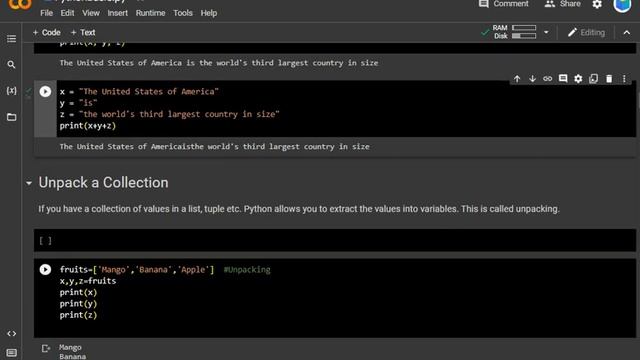Mirror cell in tab icon
Image resolution: width=640 pixels, height=360 pixels.
pyautogui.click(x=593, y=79)
